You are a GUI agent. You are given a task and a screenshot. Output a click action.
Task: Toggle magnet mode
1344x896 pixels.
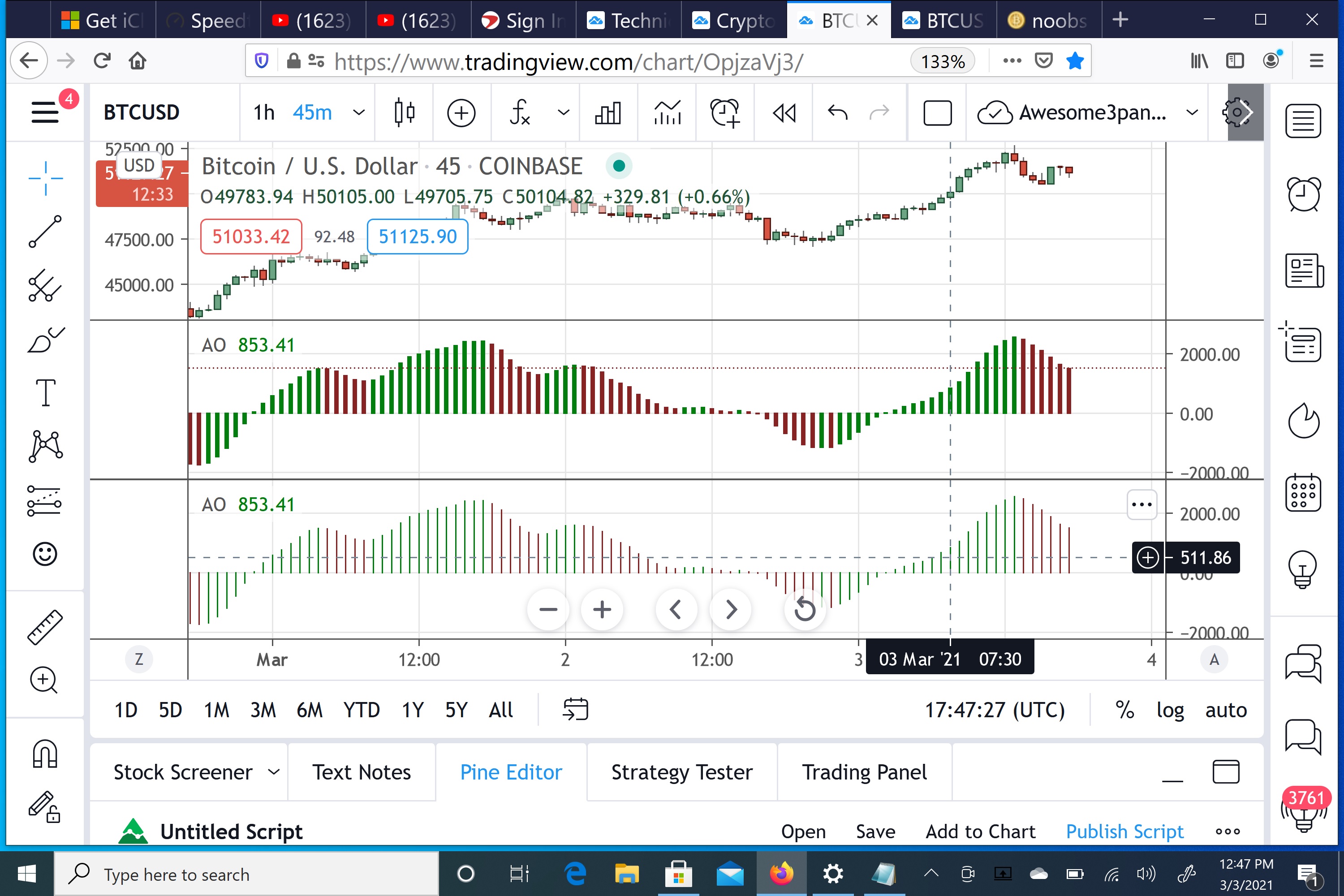(45, 754)
